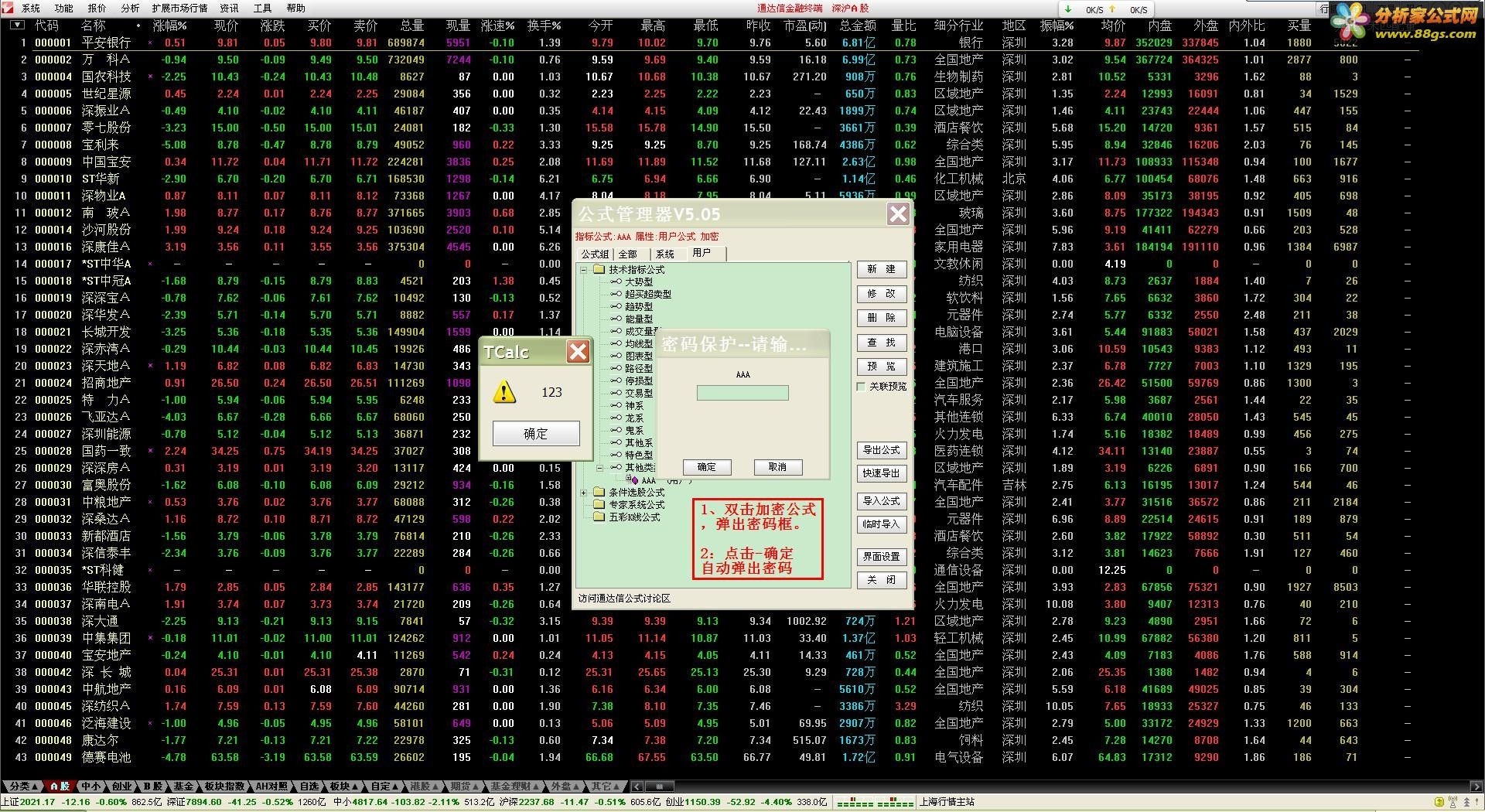Switch to the 板块指数 bottom tab
Viewport: 1485px width, 812px height.
[x=224, y=786]
